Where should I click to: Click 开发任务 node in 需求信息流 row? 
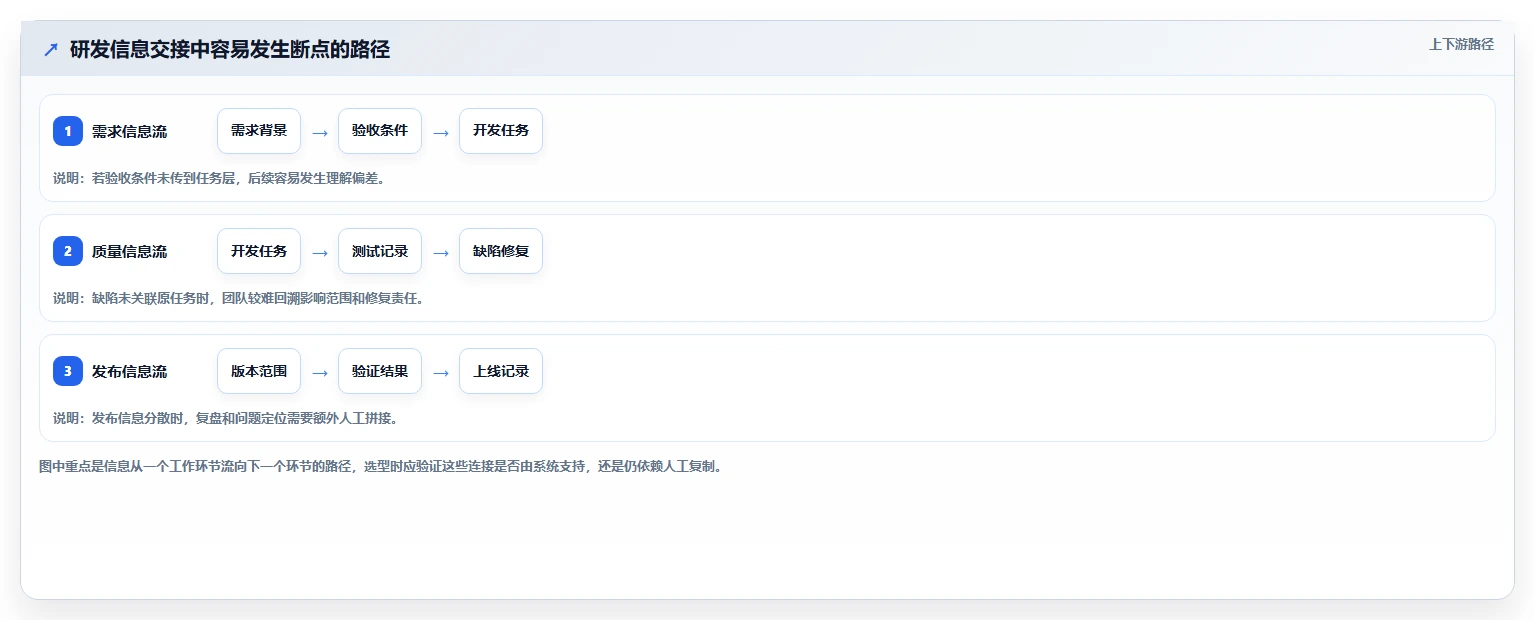[x=501, y=131]
